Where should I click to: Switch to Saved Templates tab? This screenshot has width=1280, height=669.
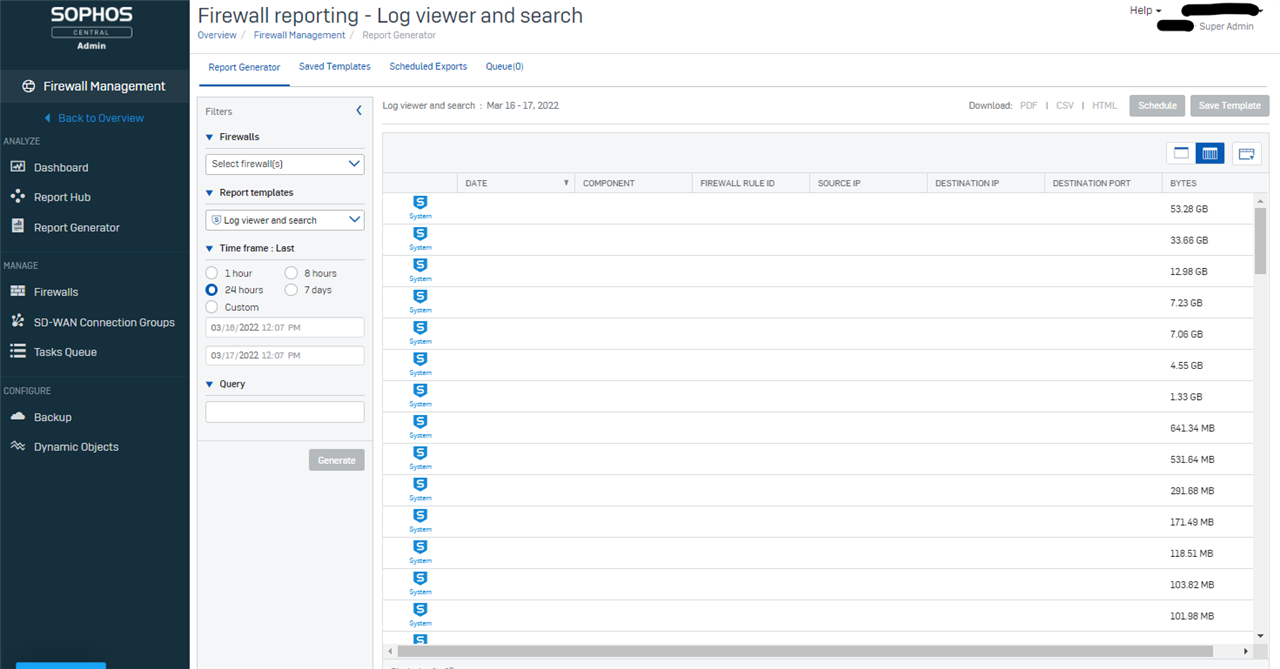coord(335,67)
